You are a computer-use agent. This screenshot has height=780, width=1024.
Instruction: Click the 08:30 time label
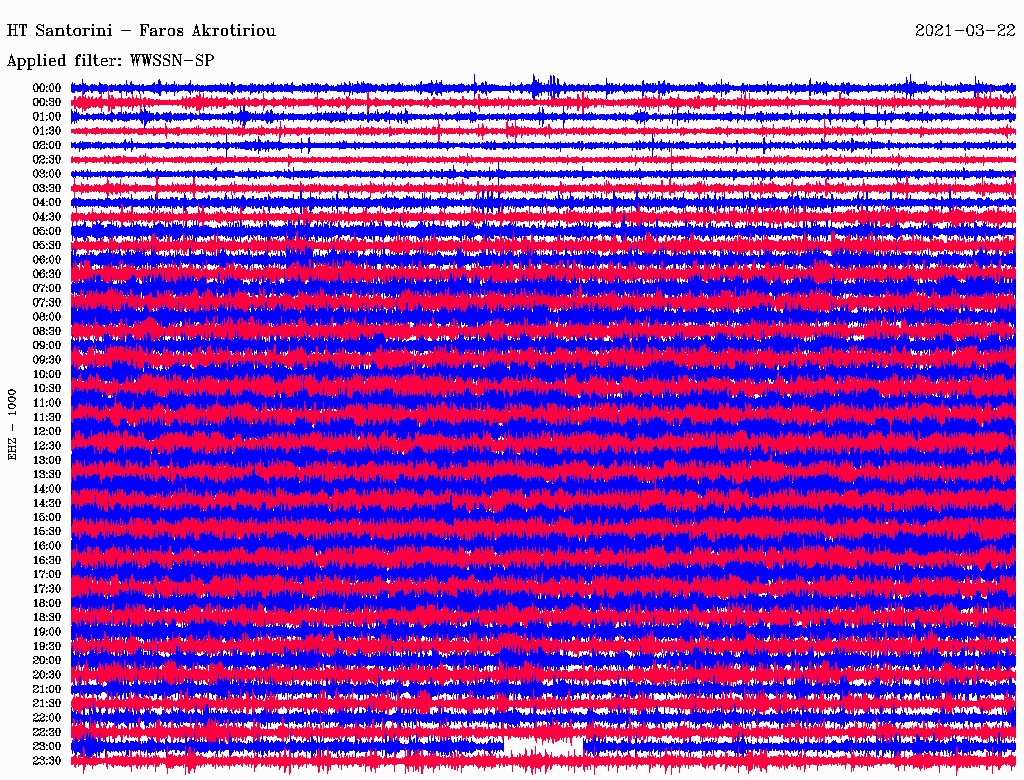(47, 332)
